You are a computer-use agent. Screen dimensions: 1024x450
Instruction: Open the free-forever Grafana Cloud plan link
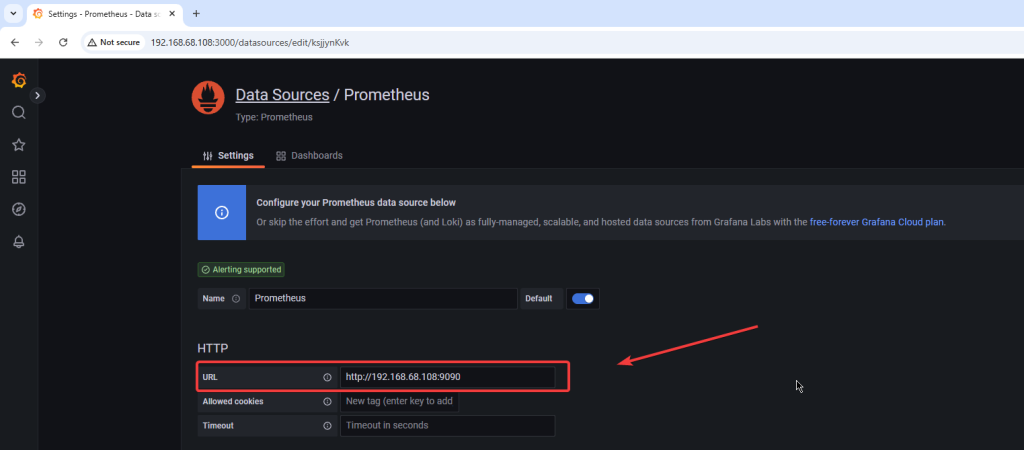[x=876, y=222]
